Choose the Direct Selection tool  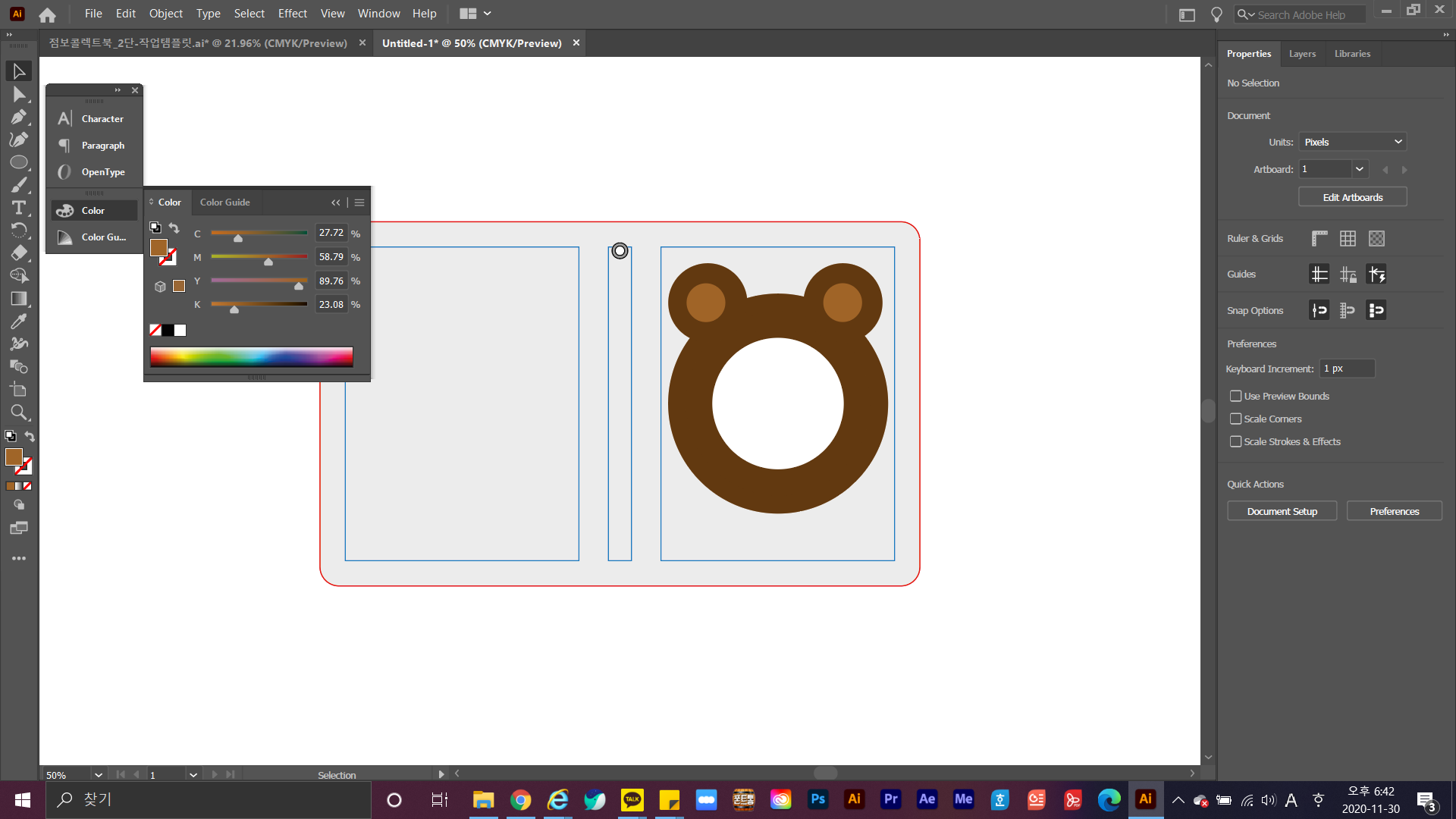[x=18, y=94]
